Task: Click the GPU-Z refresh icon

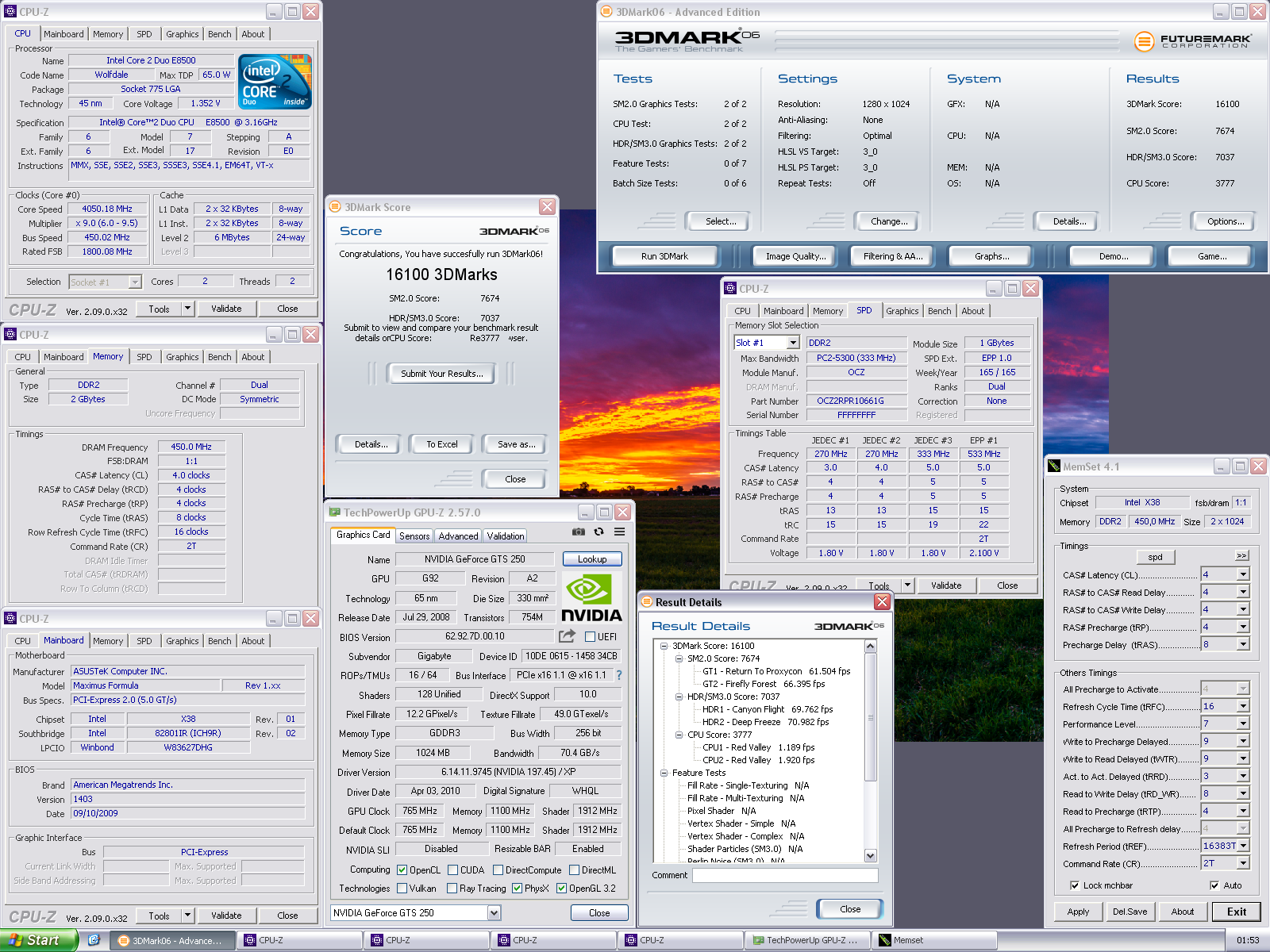Action: 598,532
